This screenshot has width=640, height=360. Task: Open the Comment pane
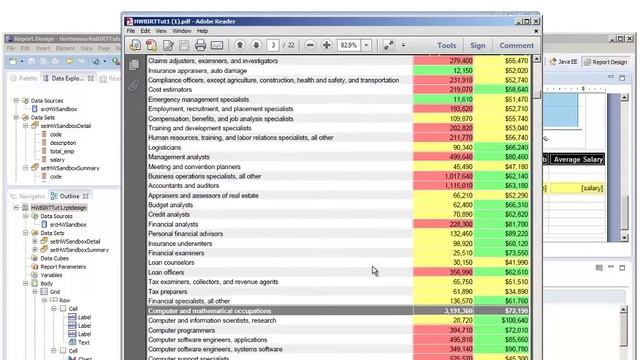(x=516, y=45)
